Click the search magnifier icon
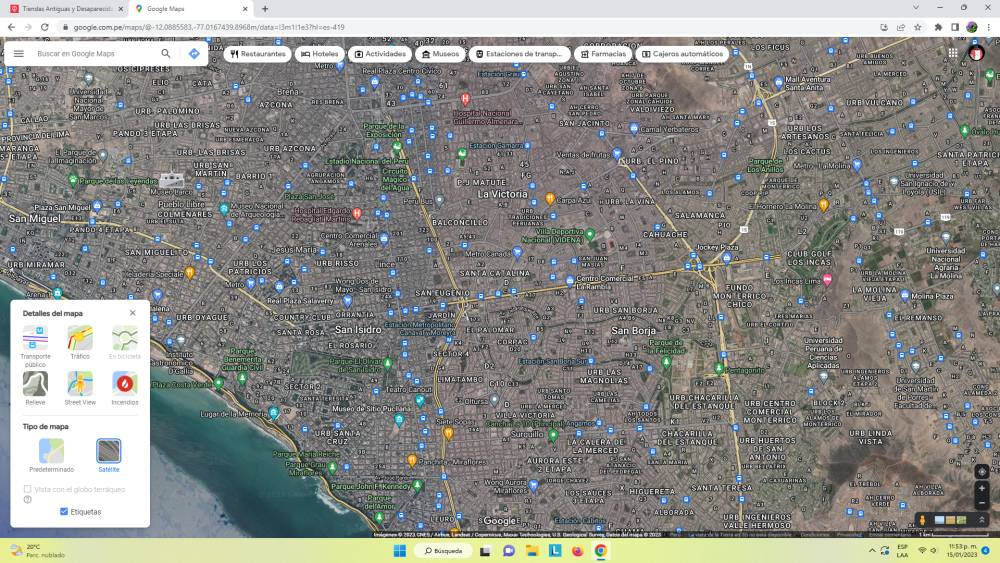This screenshot has height=563, width=1000. (x=166, y=54)
